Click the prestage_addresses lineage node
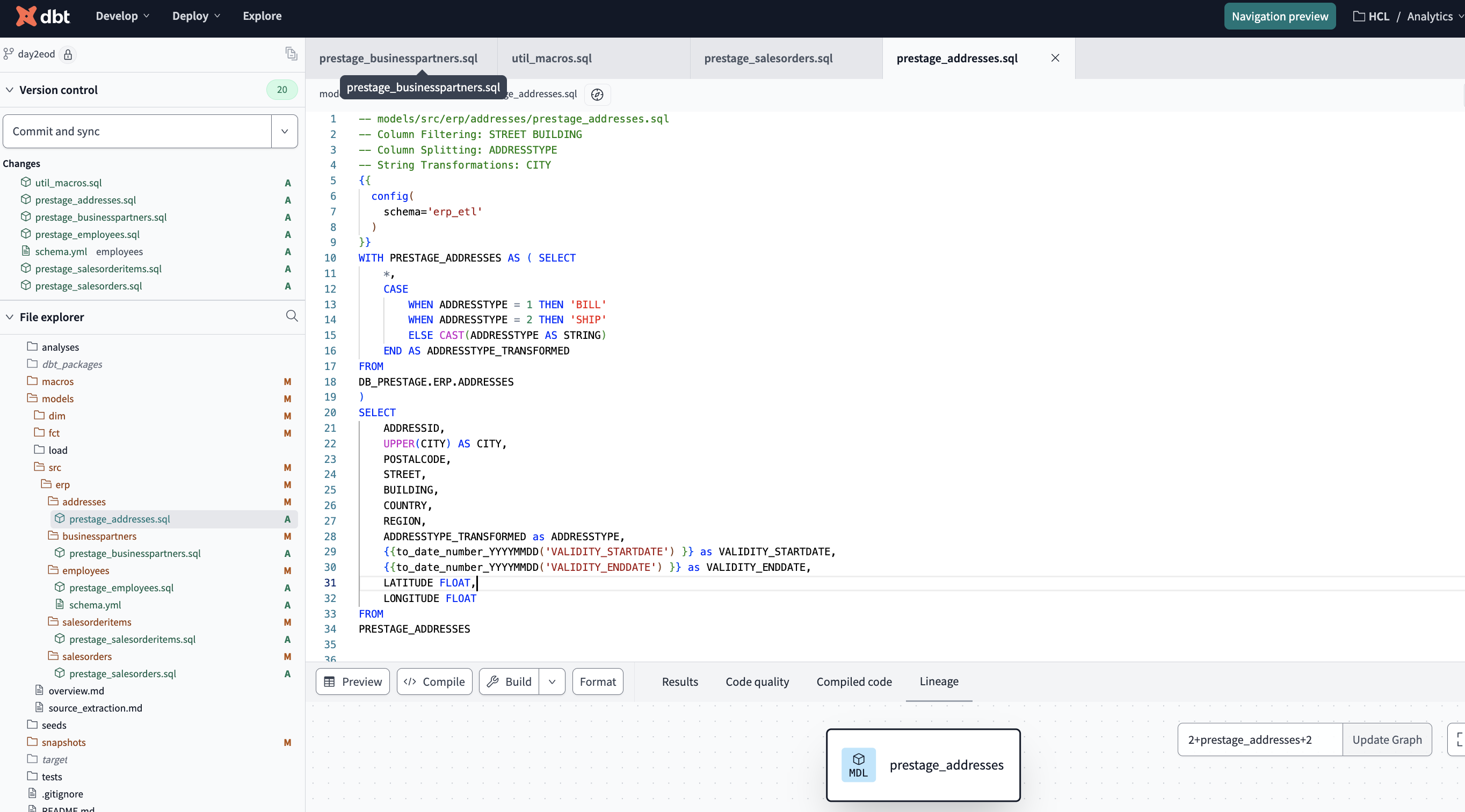The image size is (1465, 812). click(x=923, y=765)
